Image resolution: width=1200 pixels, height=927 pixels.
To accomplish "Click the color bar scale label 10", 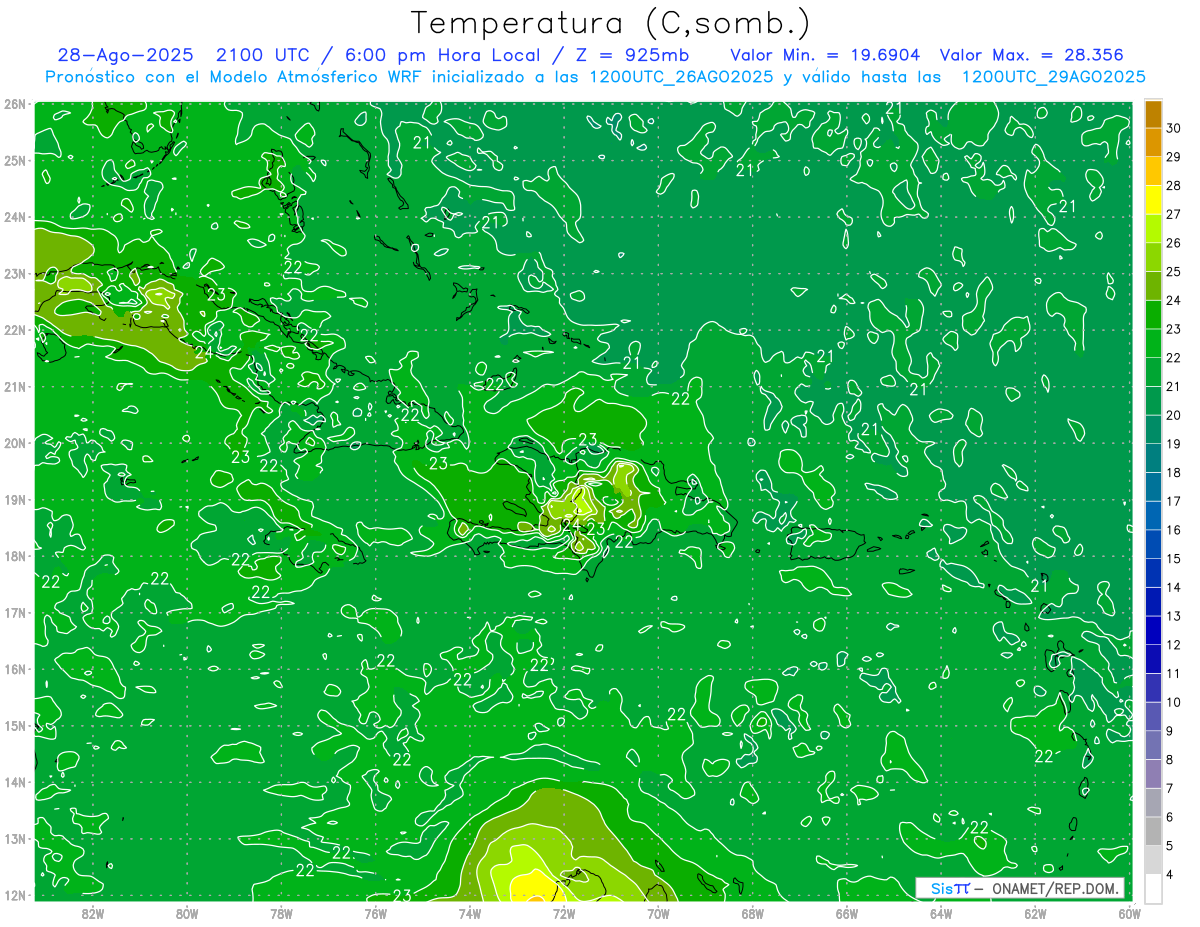I will [x=1174, y=702].
